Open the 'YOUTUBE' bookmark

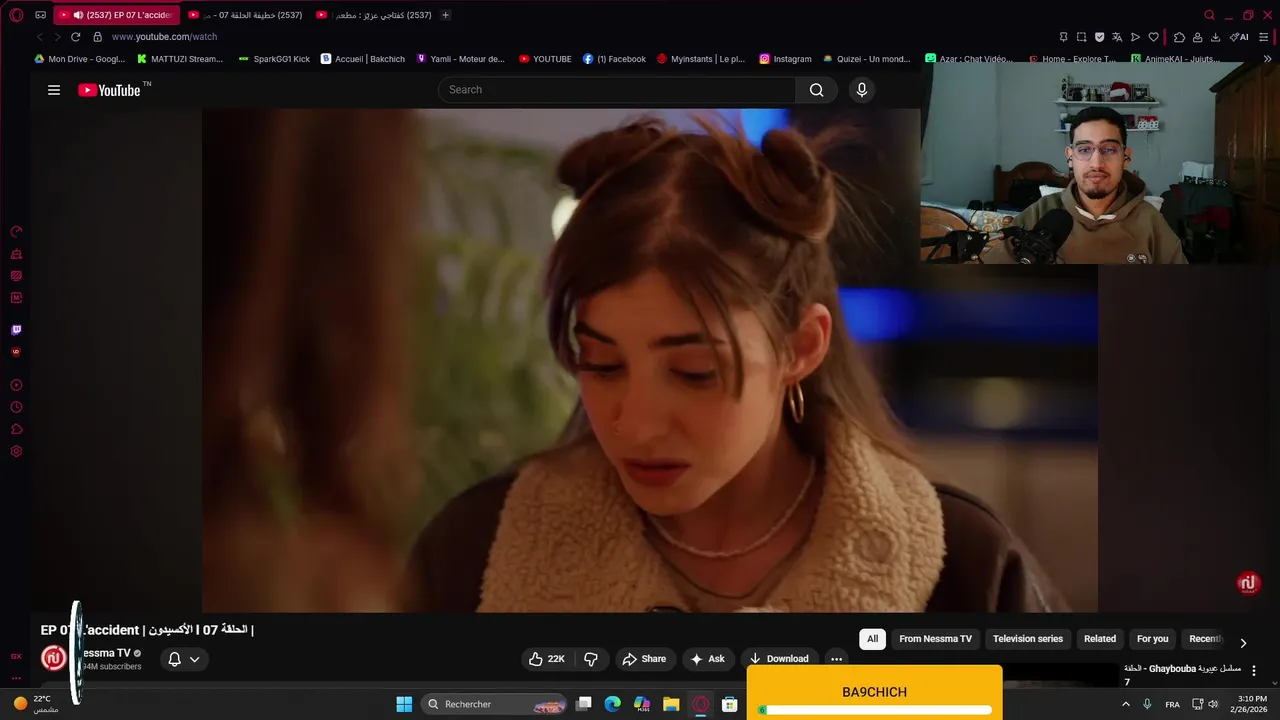click(545, 59)
